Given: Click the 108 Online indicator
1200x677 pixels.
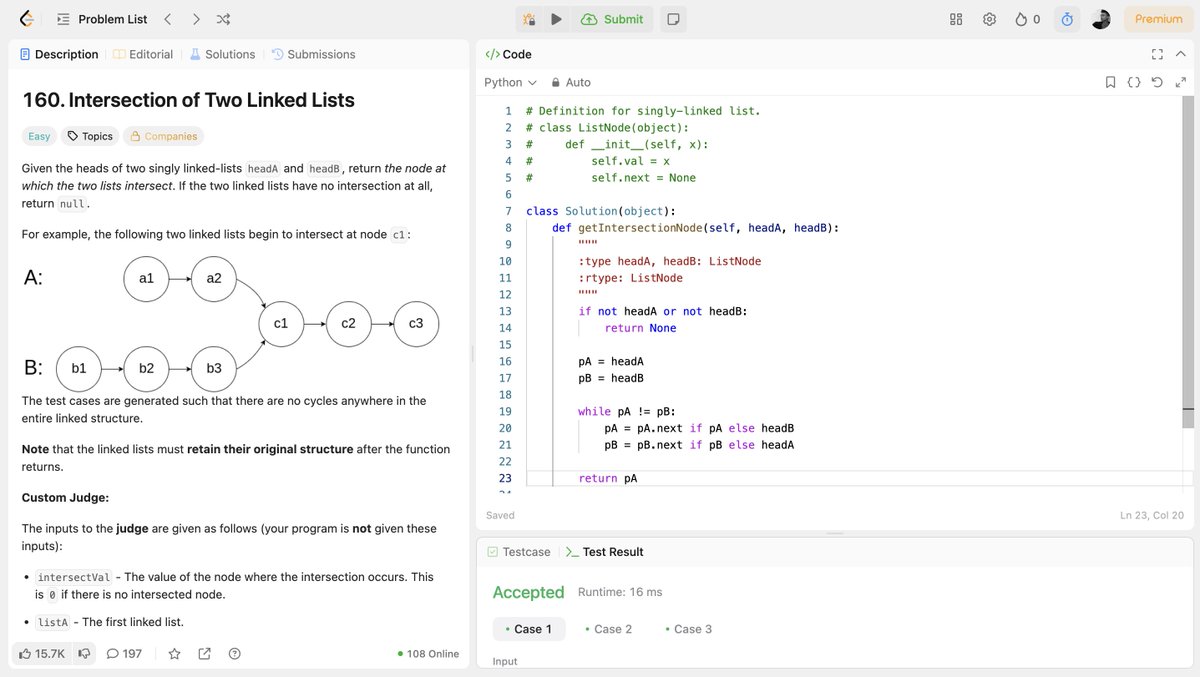Looking at the screenshot, I should [428, 654].
